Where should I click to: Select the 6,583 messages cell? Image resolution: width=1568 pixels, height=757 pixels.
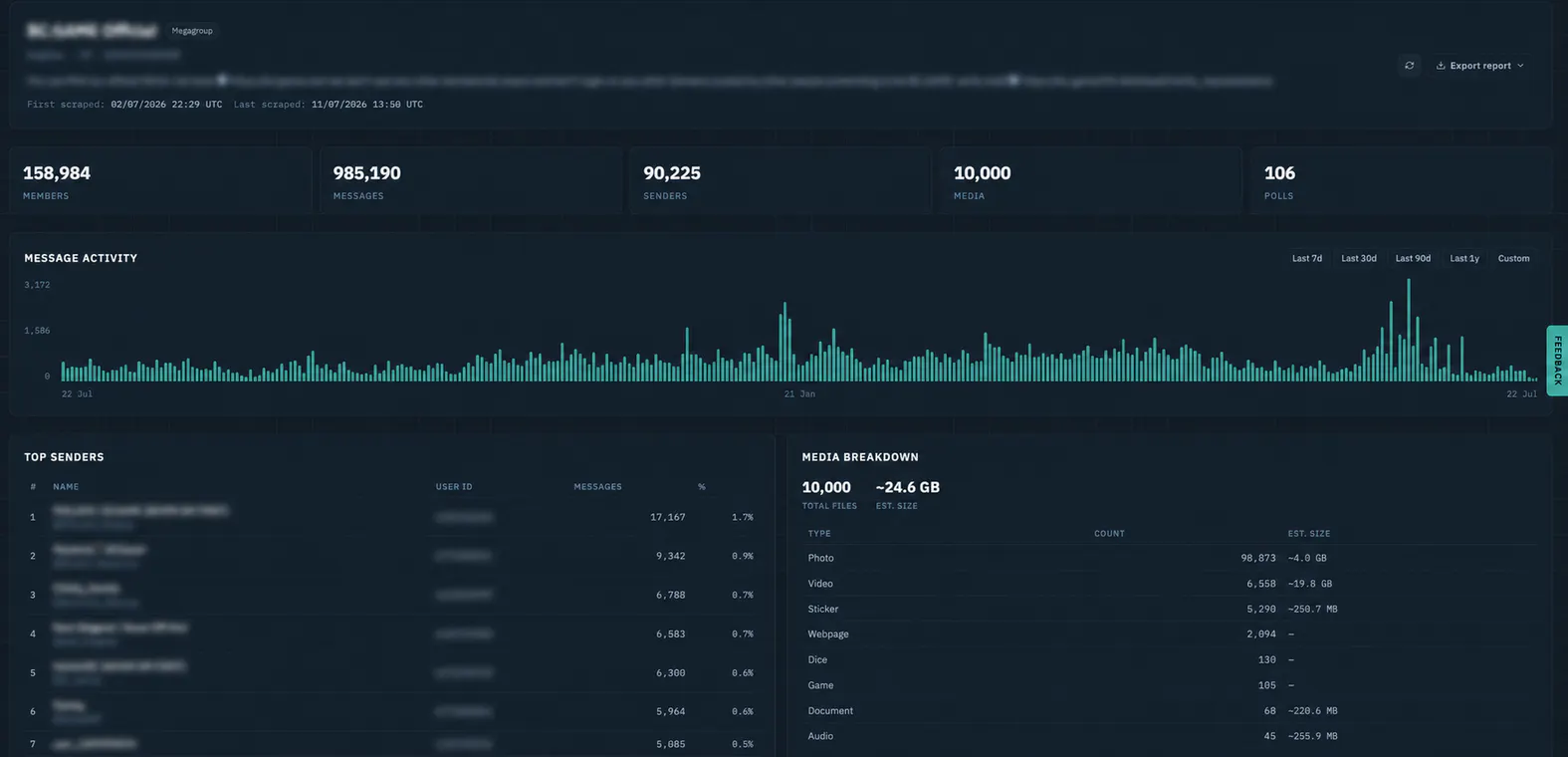[x=670, y=633]
